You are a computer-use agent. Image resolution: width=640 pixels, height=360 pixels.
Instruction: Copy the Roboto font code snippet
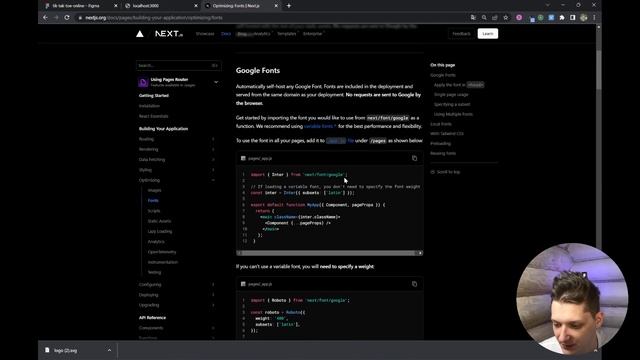click(x=414, y=284)
